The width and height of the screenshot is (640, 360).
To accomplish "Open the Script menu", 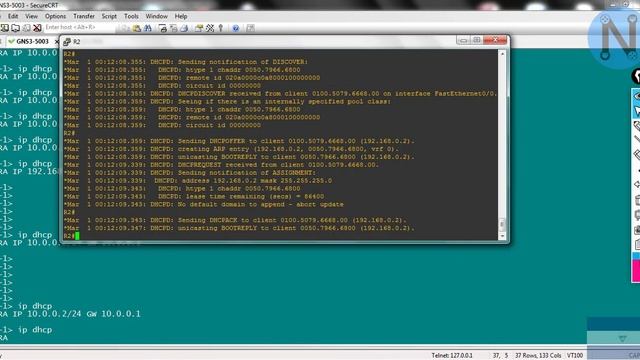I will 109,16.
